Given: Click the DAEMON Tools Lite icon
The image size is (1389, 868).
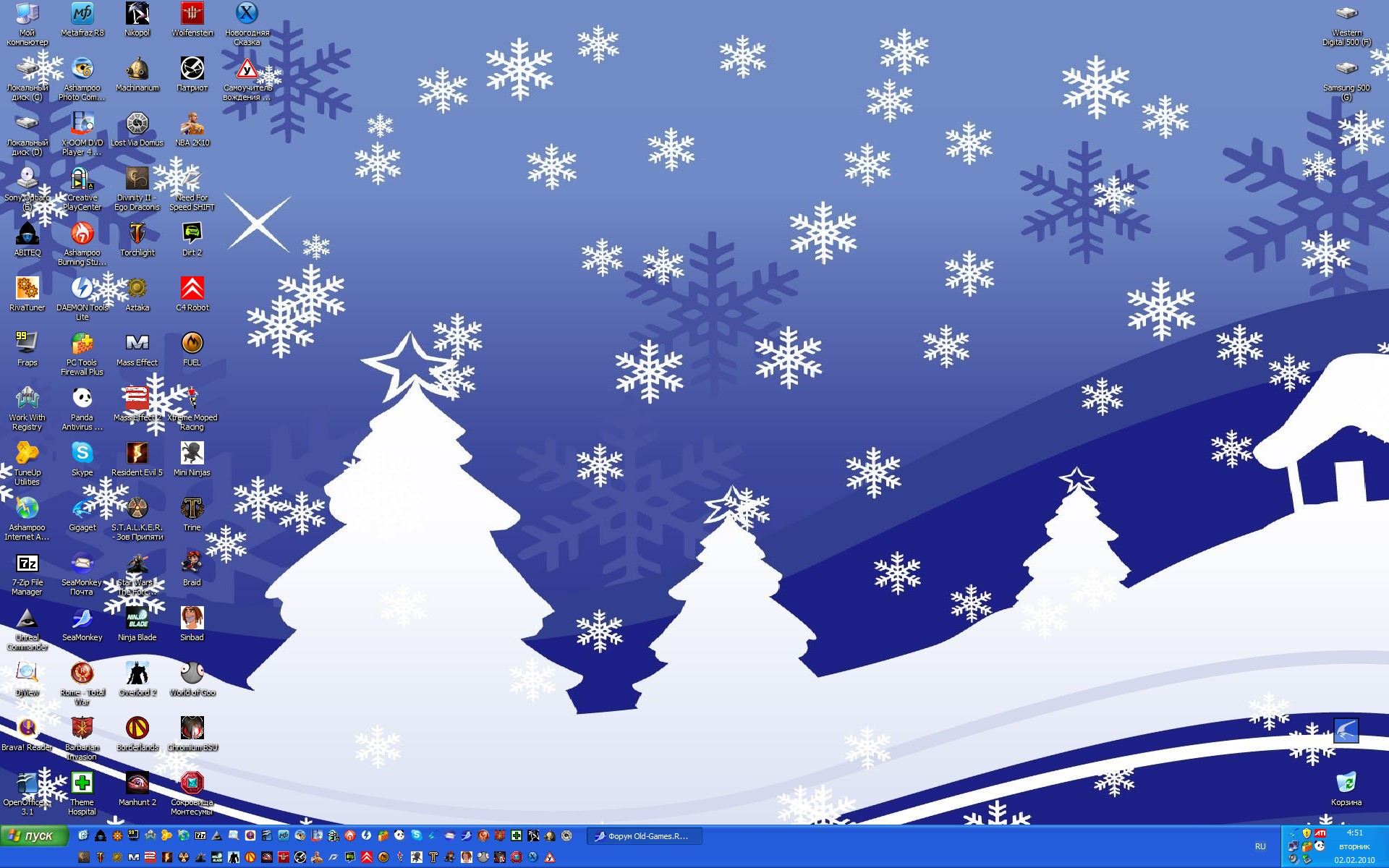Looking at the screenshot, I should tap(82, 289).
